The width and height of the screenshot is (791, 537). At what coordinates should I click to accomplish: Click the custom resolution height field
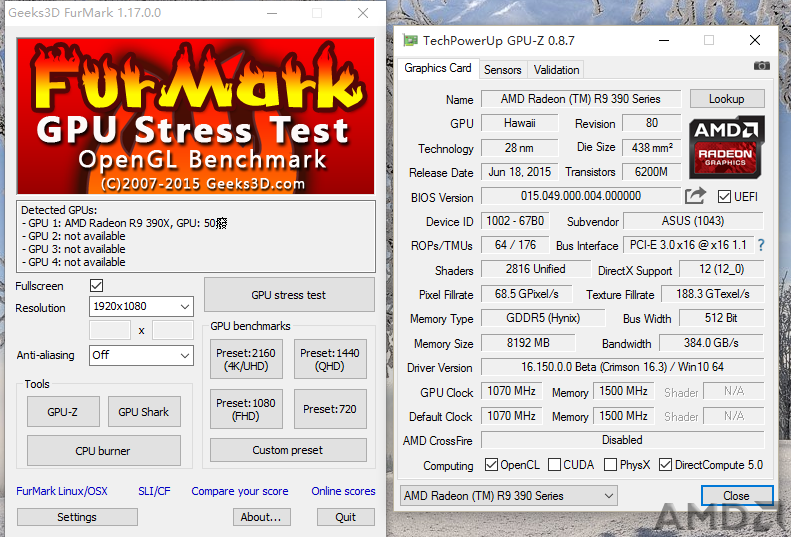(173, 330)
